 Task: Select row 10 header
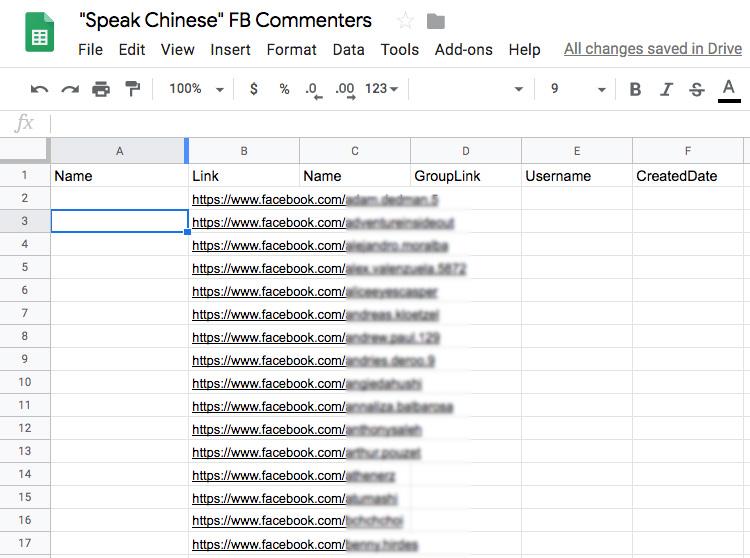24,382
